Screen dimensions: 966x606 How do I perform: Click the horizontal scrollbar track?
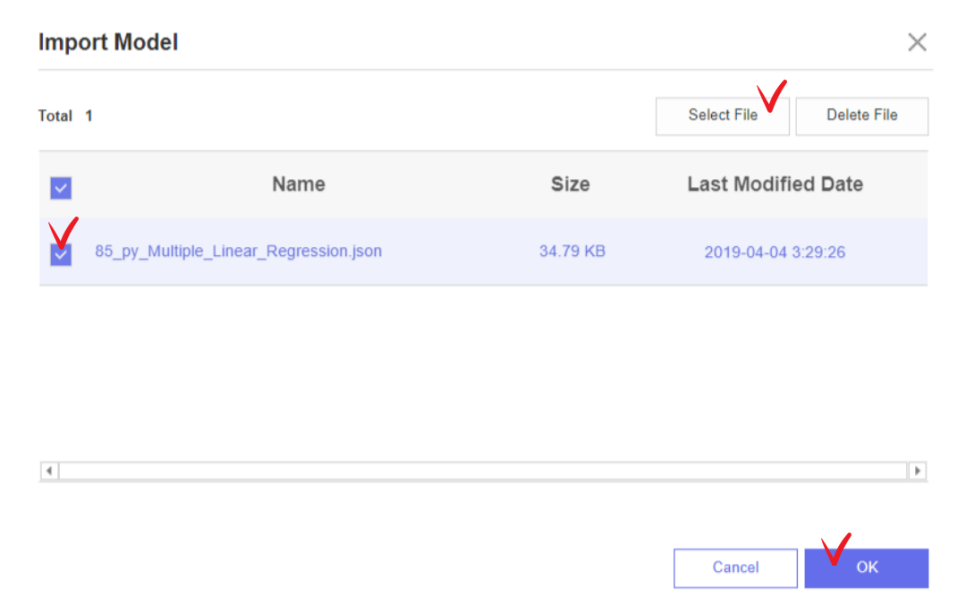pyautogui.click(x=483, y=471)
